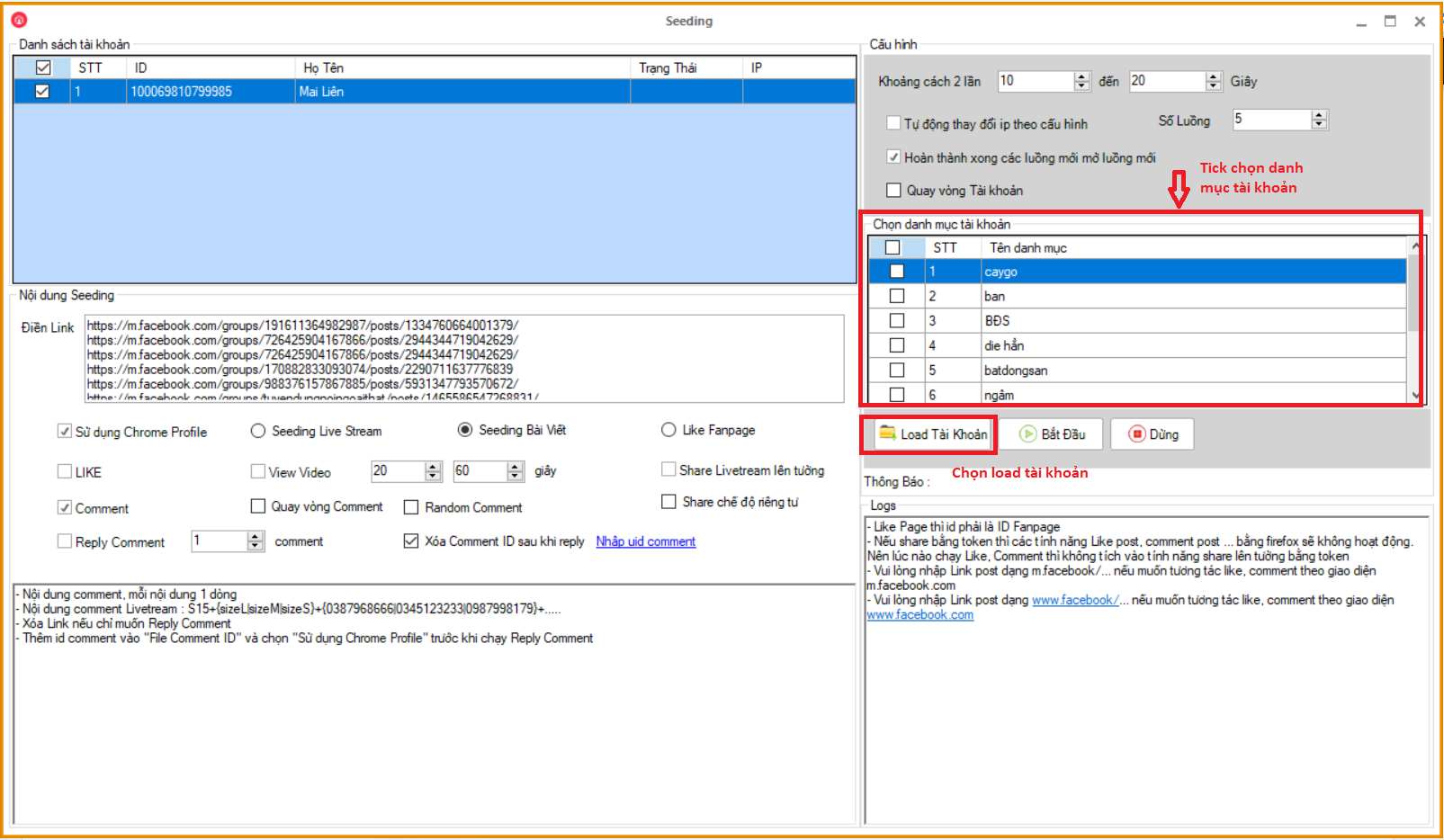The height and width of the screenshot is (840, 1444).
Task: Tick the checkbox for the BĐS category
Action: point(897,320)
